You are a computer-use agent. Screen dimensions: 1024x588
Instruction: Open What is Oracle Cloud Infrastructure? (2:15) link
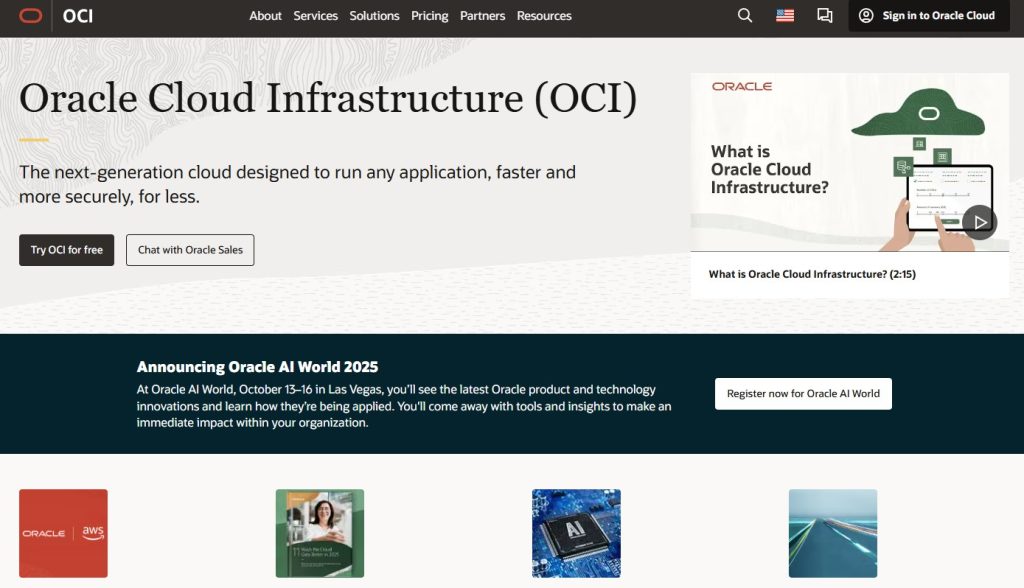[x=812, y=274]
